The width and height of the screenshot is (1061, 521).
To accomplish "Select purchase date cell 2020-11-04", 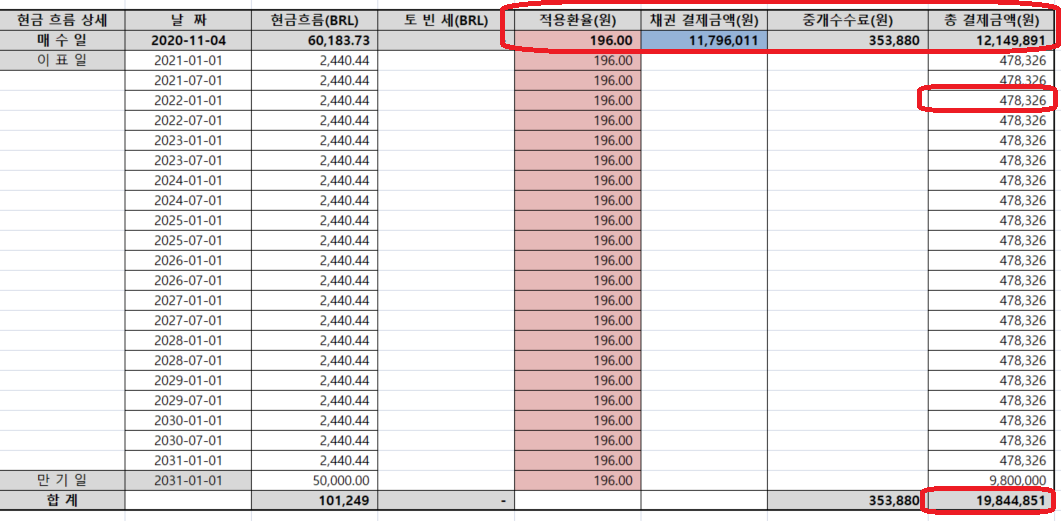I will 188,41.
